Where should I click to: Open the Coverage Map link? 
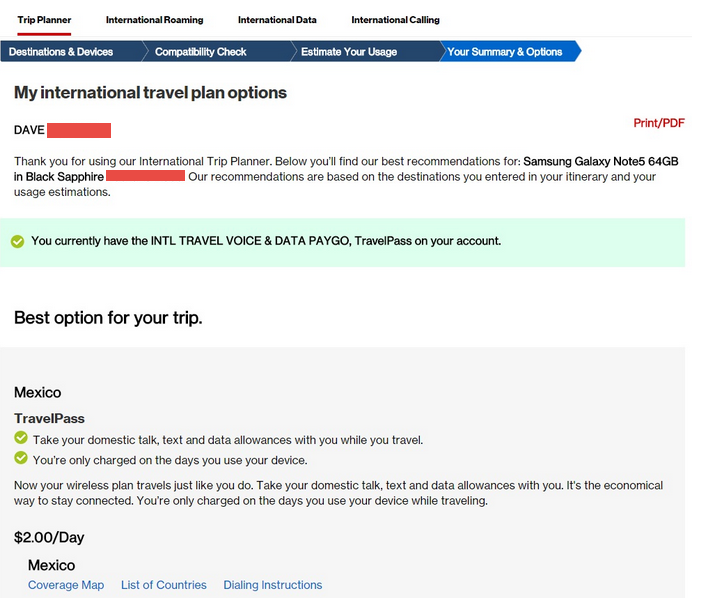click(x=66, y=585)
